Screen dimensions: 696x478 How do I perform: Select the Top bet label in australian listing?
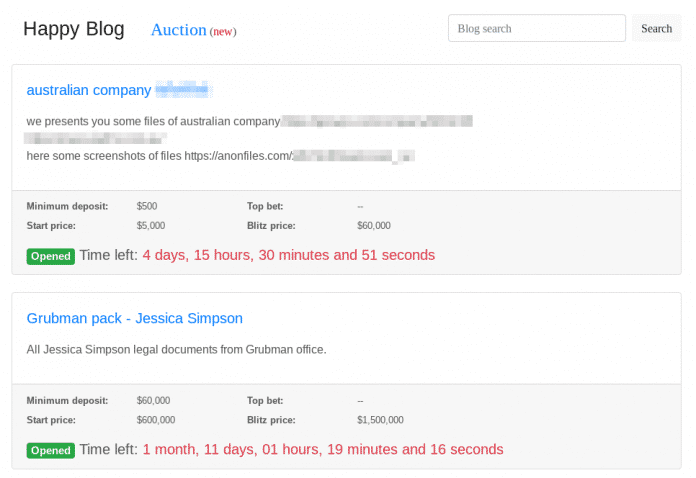[x=265, y=206]
